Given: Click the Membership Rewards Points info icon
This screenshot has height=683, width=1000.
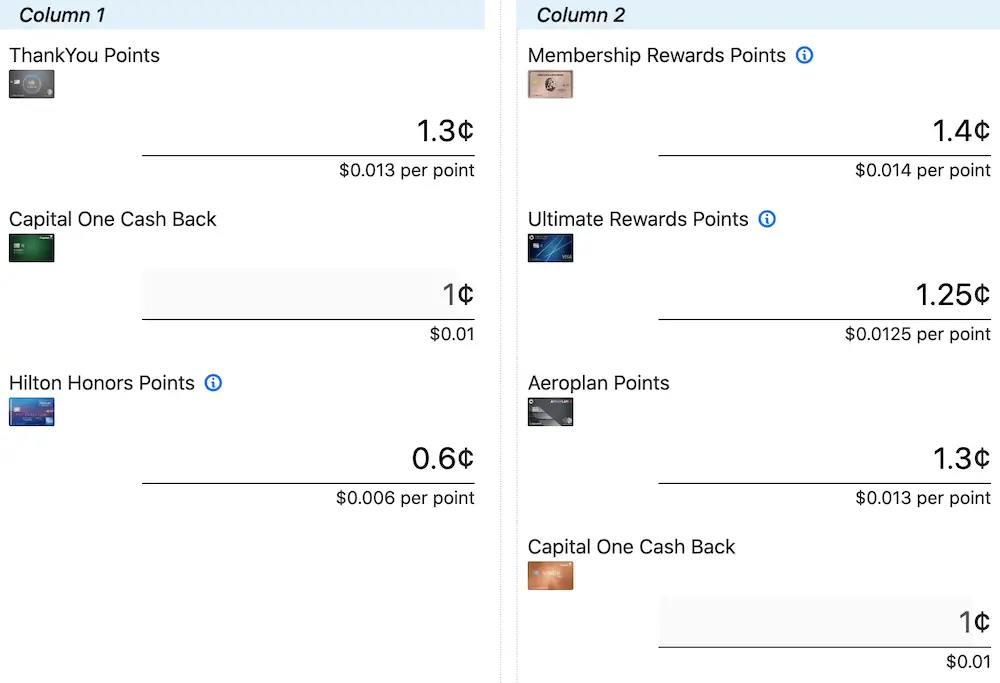Looking at the screenshot, I should 804,55.
